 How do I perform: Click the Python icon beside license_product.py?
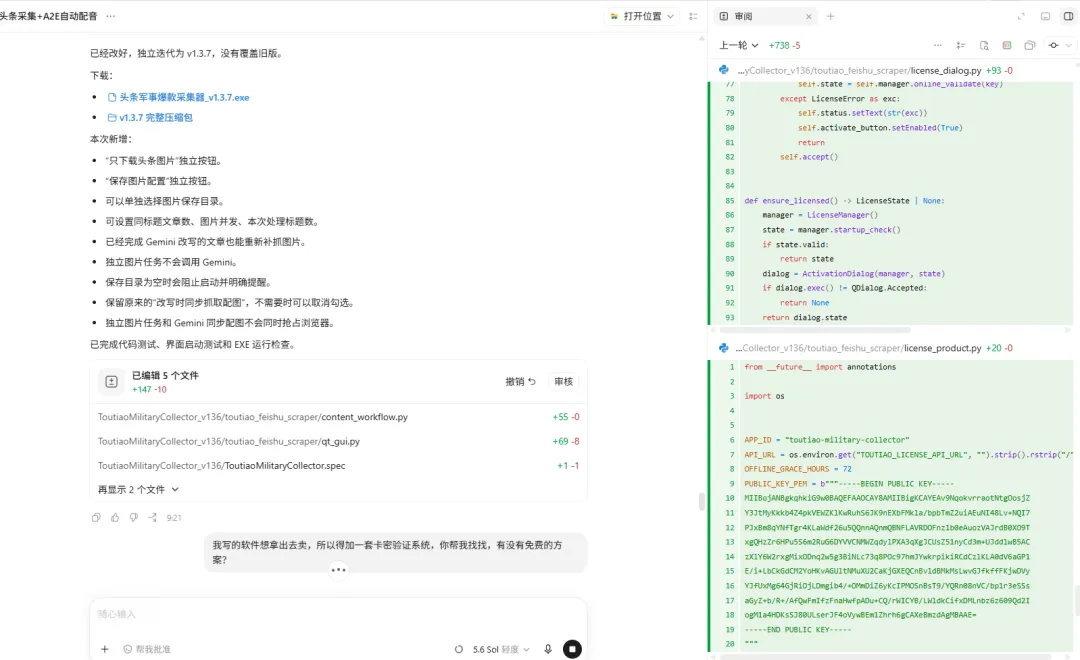pyautogui.click(x=723, y=348)
